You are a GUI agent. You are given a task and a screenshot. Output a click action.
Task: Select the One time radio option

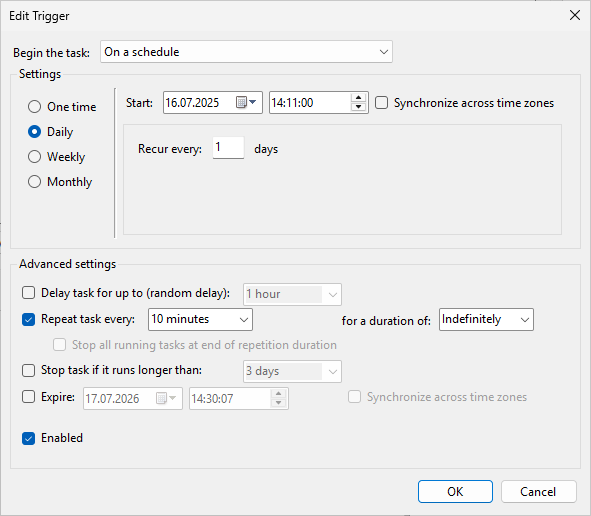(x=34, y=107)
